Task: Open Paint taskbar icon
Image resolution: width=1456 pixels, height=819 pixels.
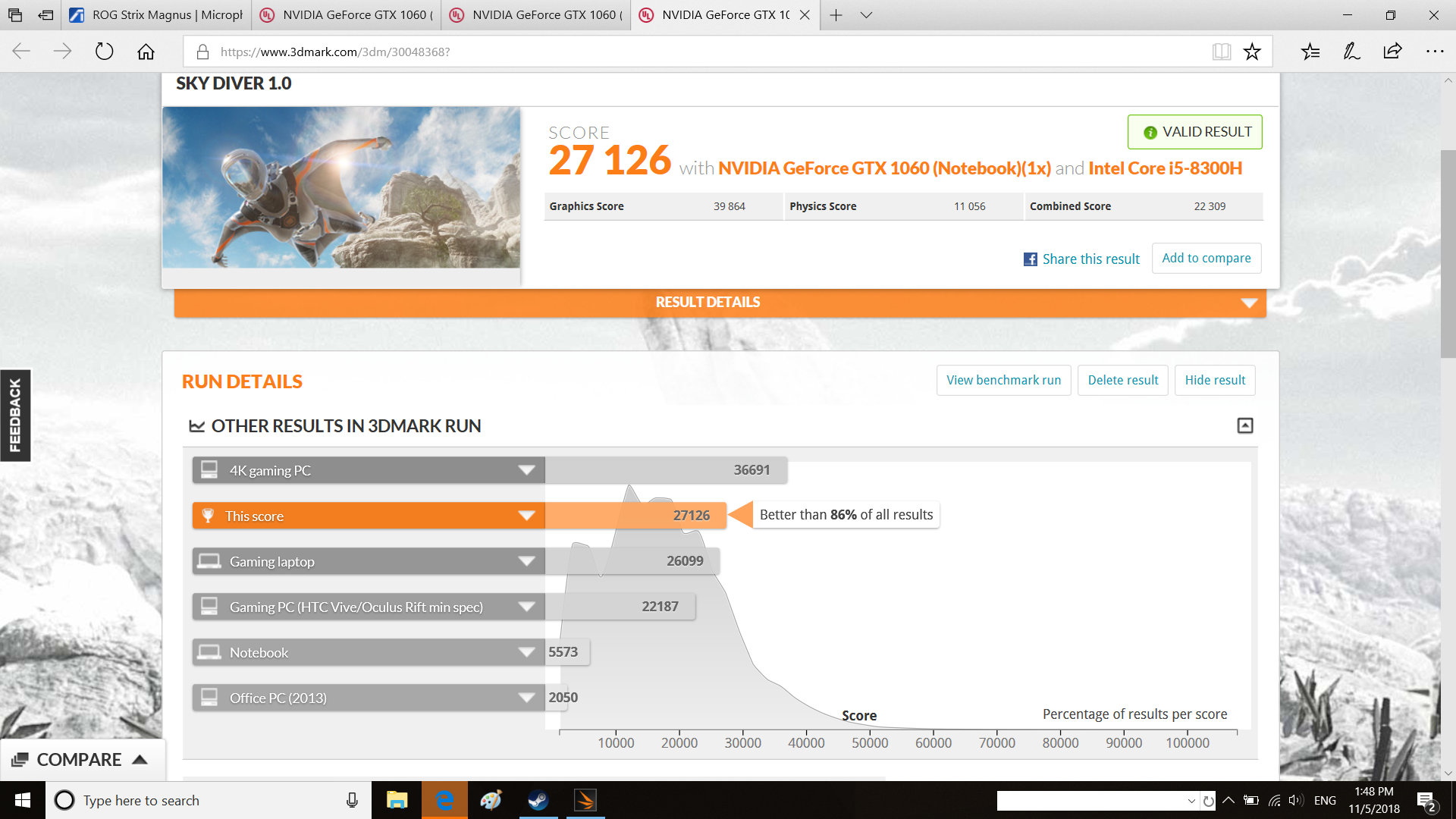Action: coord(491,800)
